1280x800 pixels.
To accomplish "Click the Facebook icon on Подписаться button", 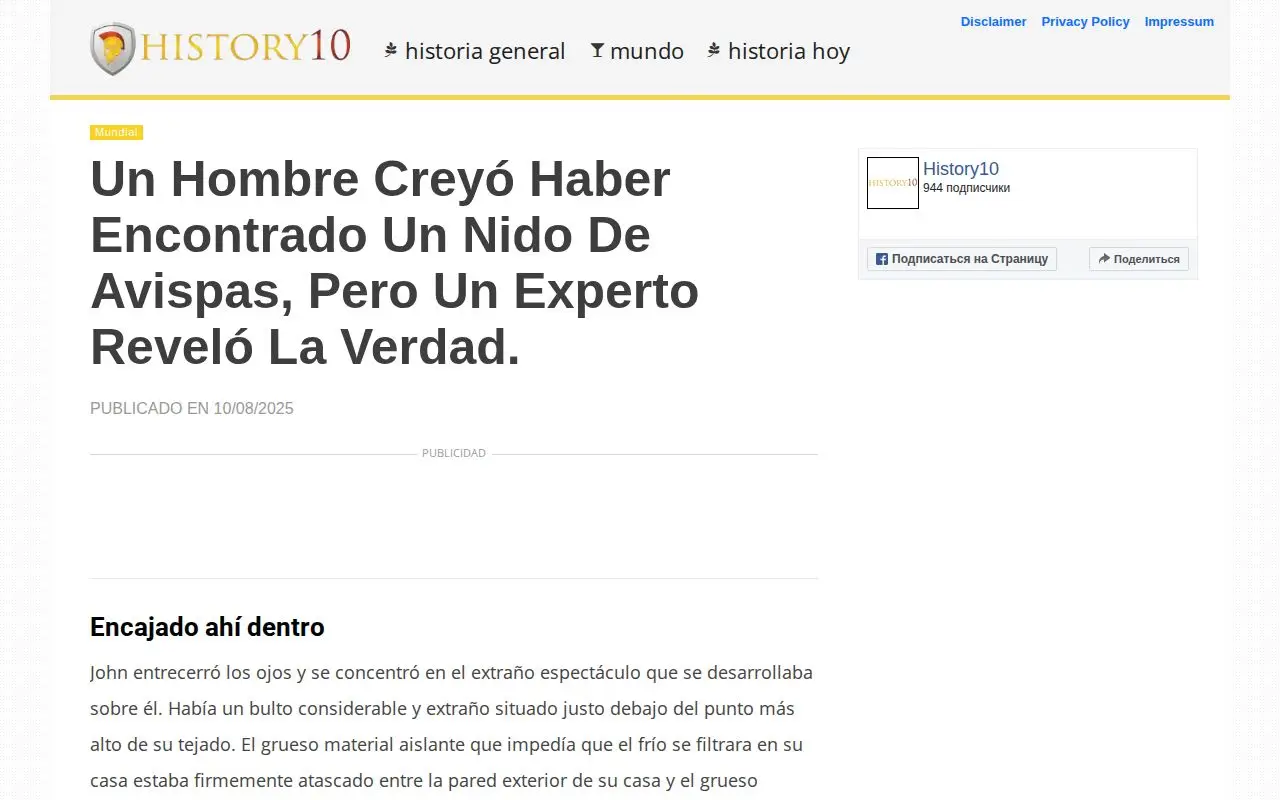I will tap(882, 259).
